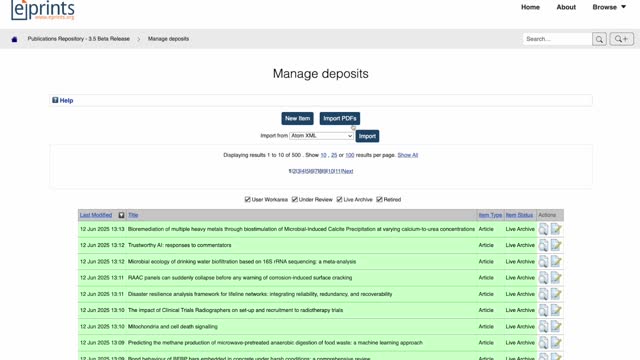Image resolution: width=640 pixels, height=360 pixels.
Task: Uncheck the User Workarea filter
Action: (x=247, y=200)
